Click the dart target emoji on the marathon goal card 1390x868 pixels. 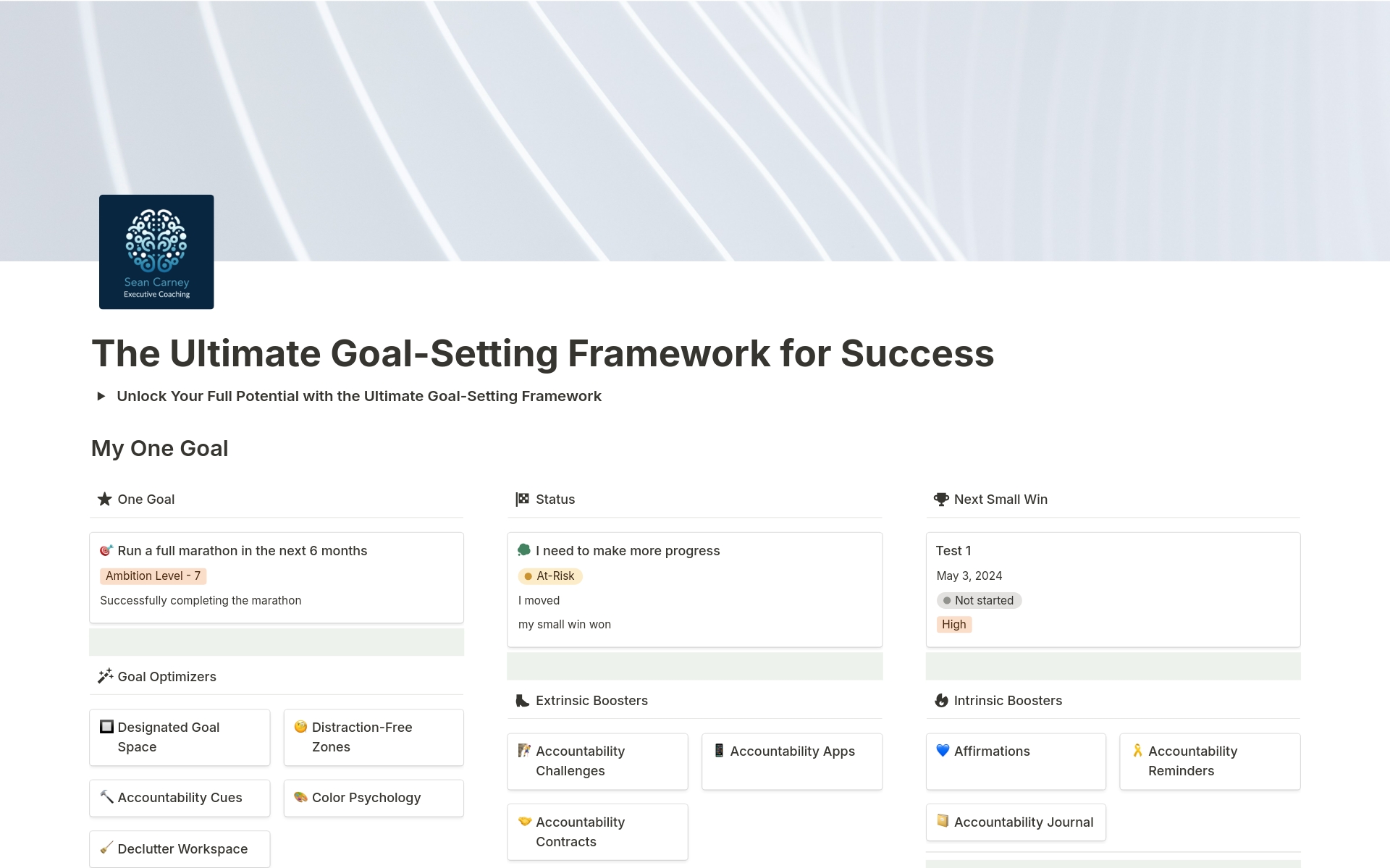tap(106, 550)
